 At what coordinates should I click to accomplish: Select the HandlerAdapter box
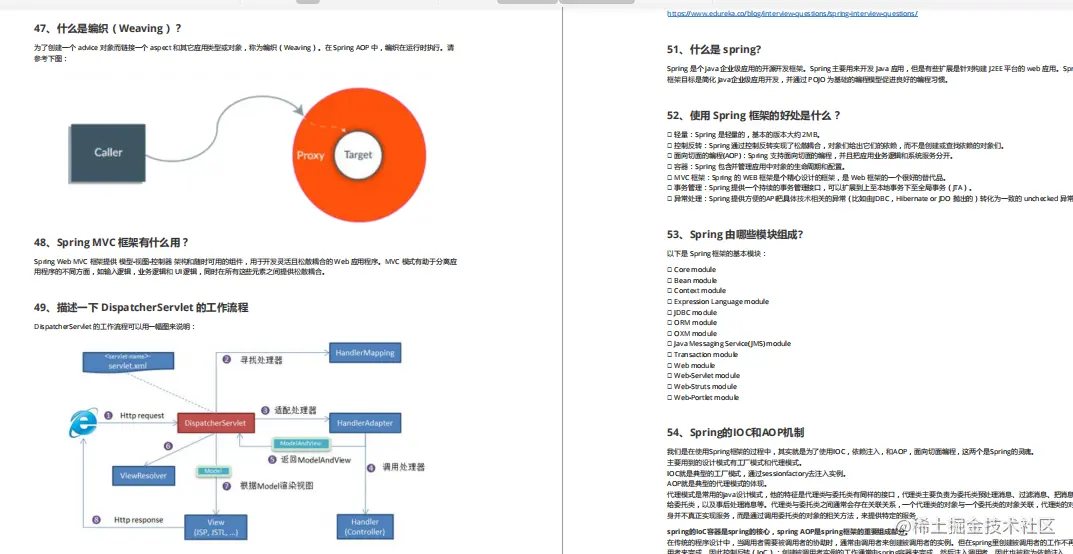click(365, 423)
